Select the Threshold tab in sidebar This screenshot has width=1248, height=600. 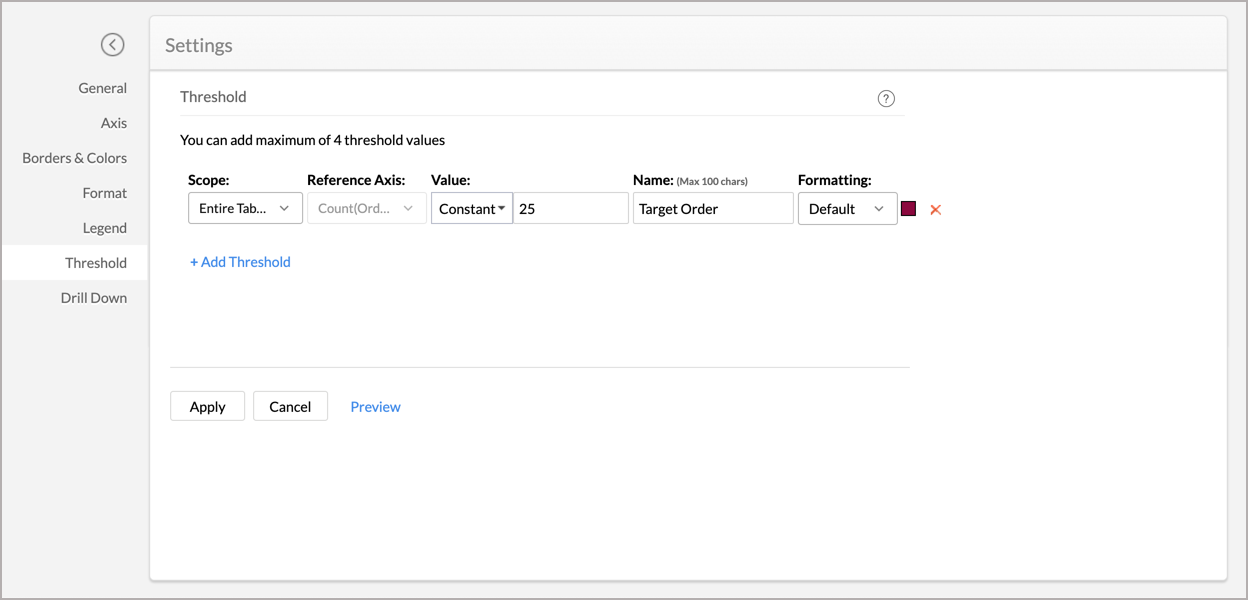click(96, 263)
